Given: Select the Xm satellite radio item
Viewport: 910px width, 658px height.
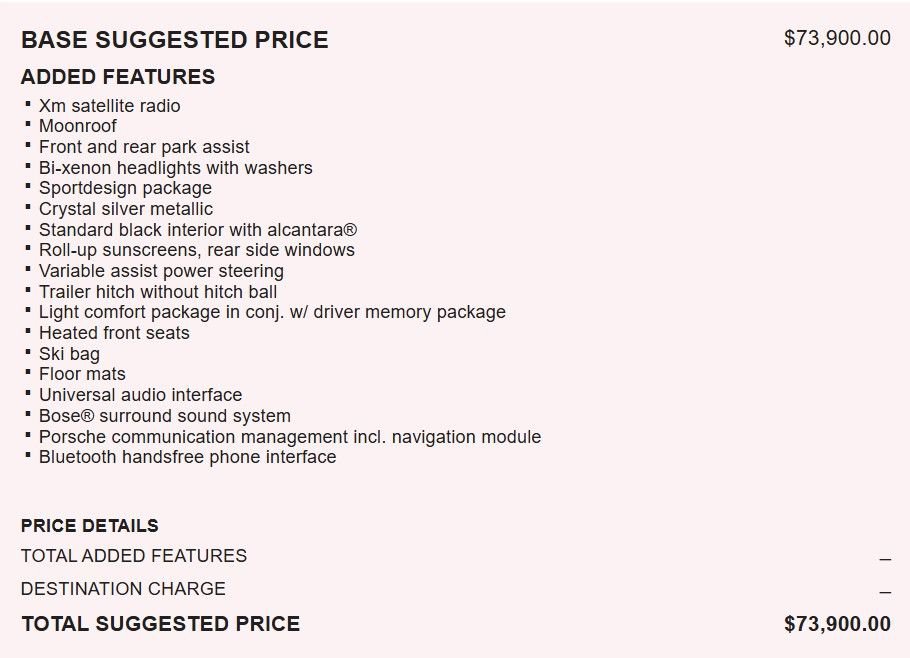Looking at the screenshot, I should (x=110, y=106).
